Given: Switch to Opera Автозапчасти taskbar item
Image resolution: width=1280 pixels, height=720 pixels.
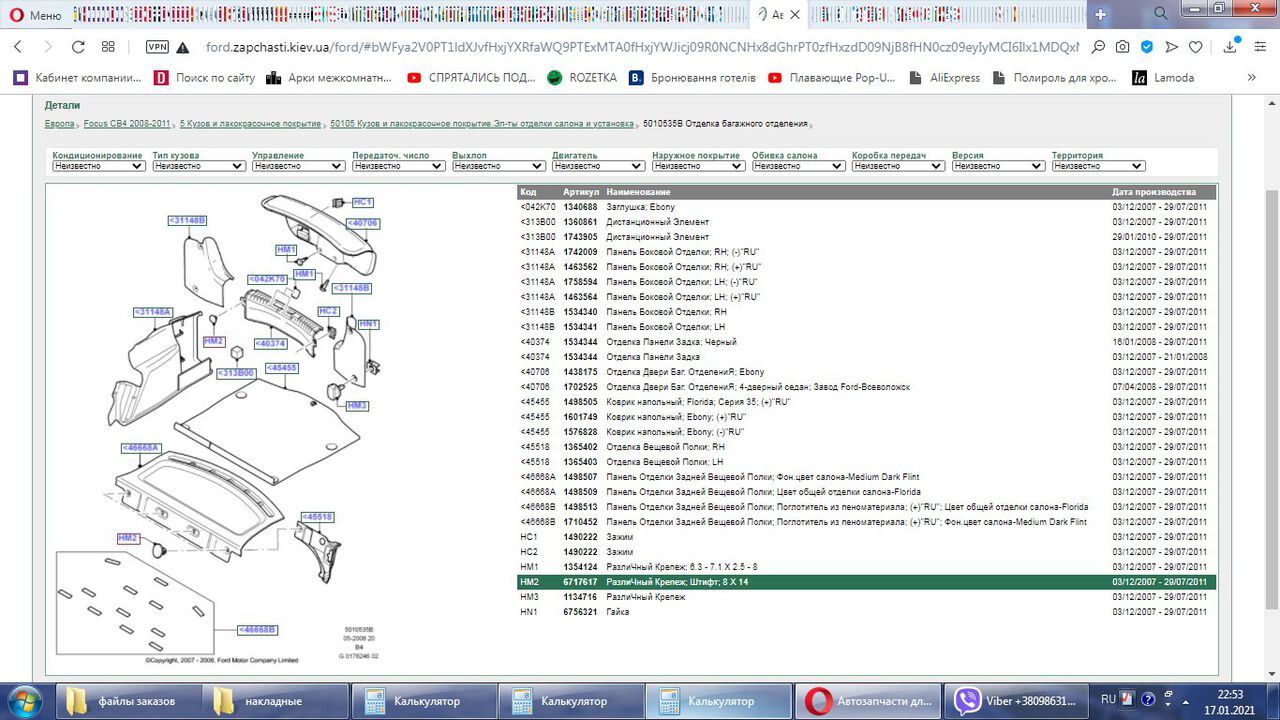Looking at the screenshot, I should [x=868, y=701].
